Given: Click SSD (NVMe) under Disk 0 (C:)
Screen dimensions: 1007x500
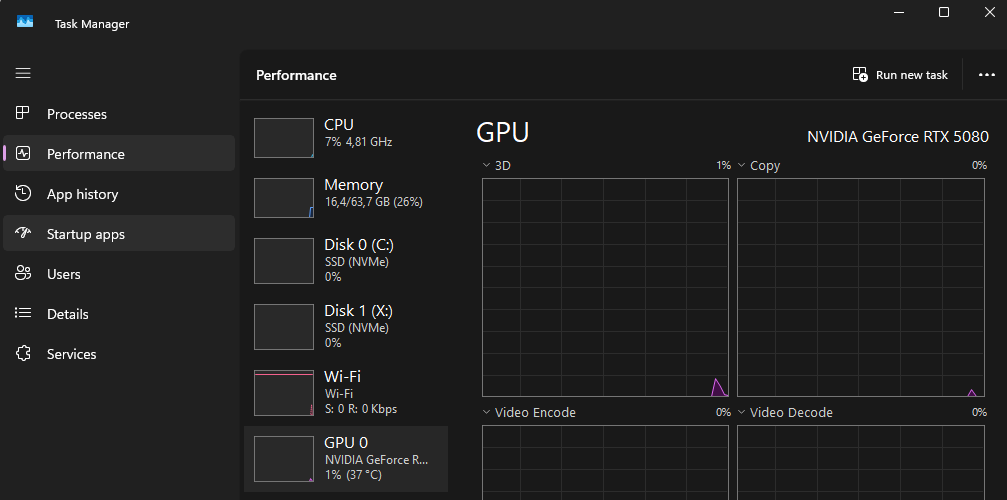Looking at the screenshot, I should point(356,262).
